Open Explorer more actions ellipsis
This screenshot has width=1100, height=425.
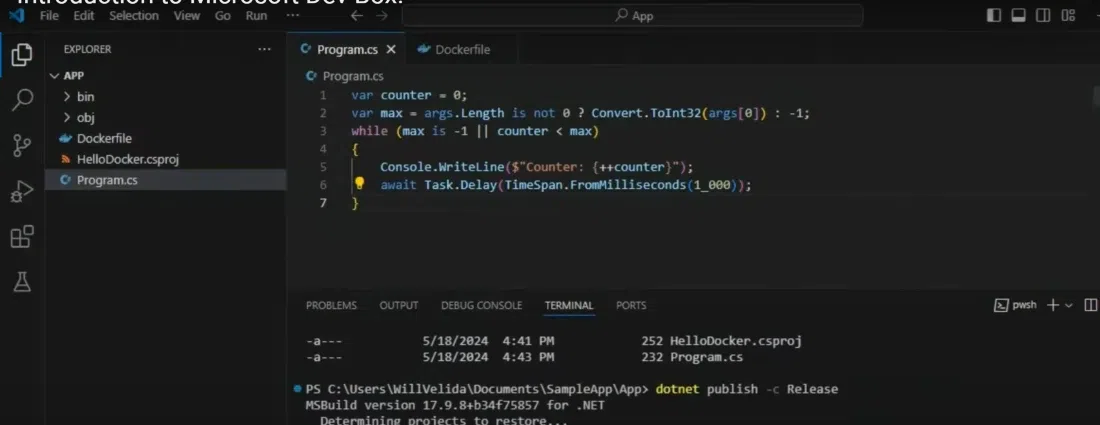264,49
